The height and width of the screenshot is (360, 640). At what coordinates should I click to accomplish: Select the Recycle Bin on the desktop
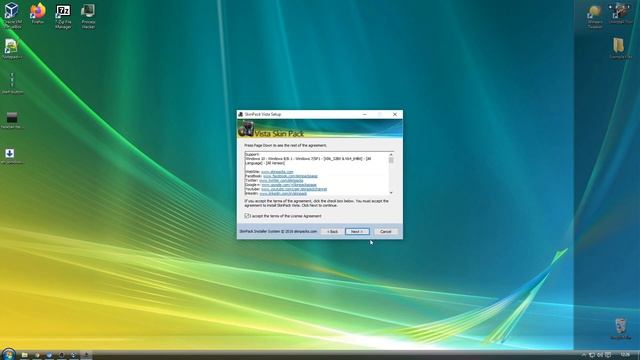click(620, 329)
